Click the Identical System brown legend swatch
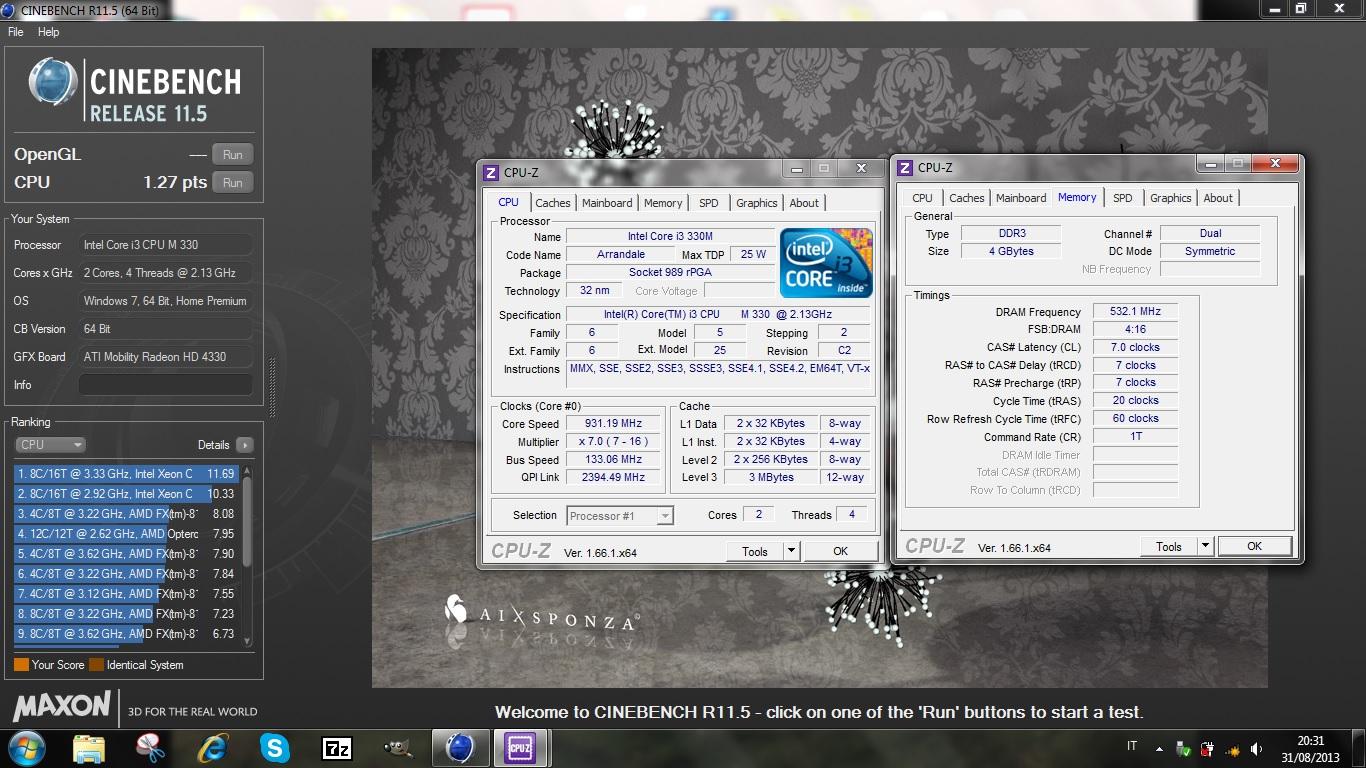This screenshot has height=768, width=1366. (x=96, y=665)
